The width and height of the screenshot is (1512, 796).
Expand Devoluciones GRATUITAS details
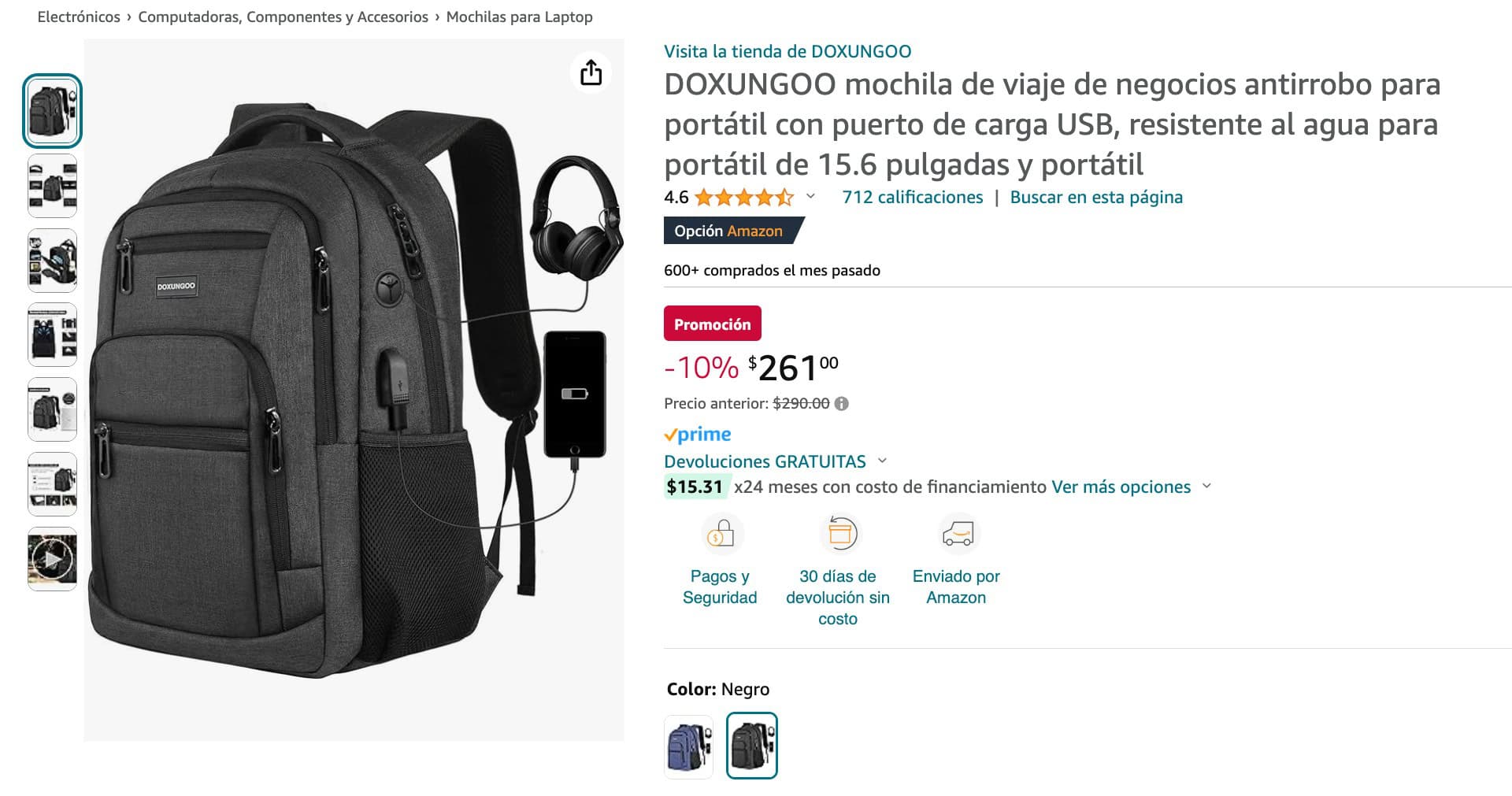click(x=882, y=461)
